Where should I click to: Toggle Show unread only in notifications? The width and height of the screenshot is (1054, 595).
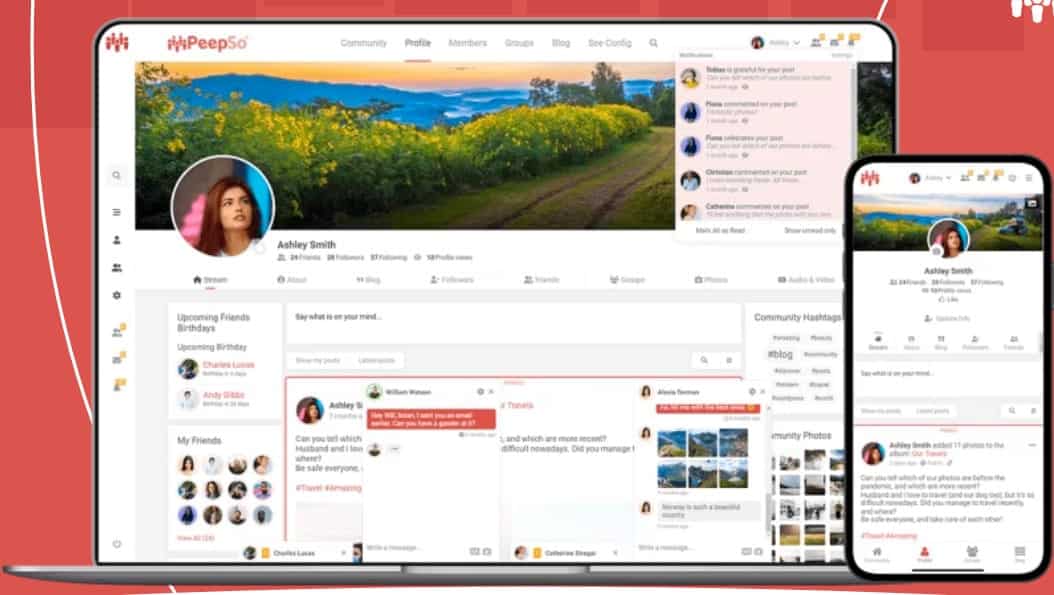click(x=809, y=230)
